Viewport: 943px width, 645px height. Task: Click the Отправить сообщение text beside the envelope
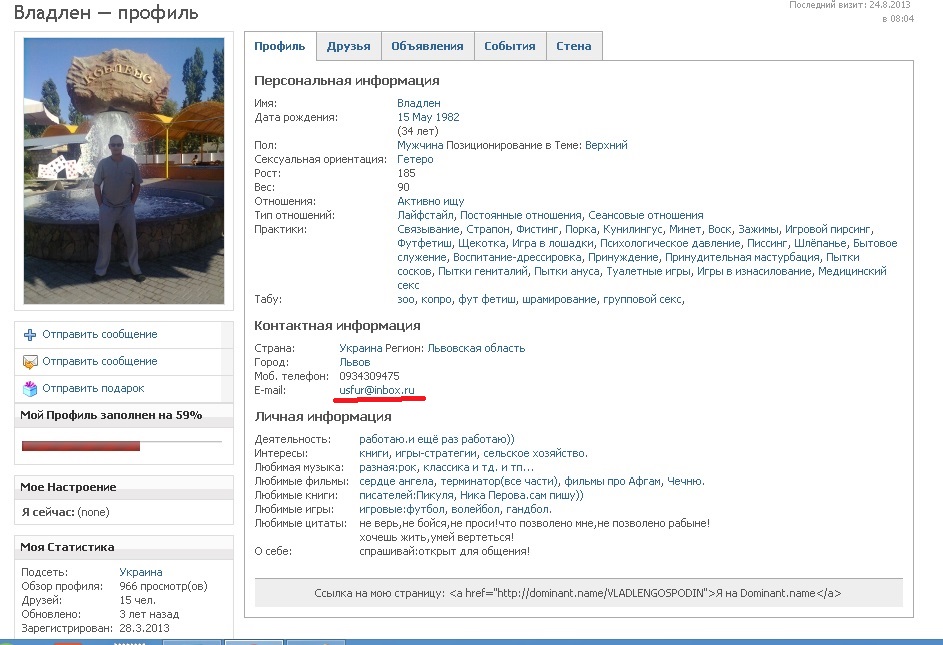click(x=100, y=361)
